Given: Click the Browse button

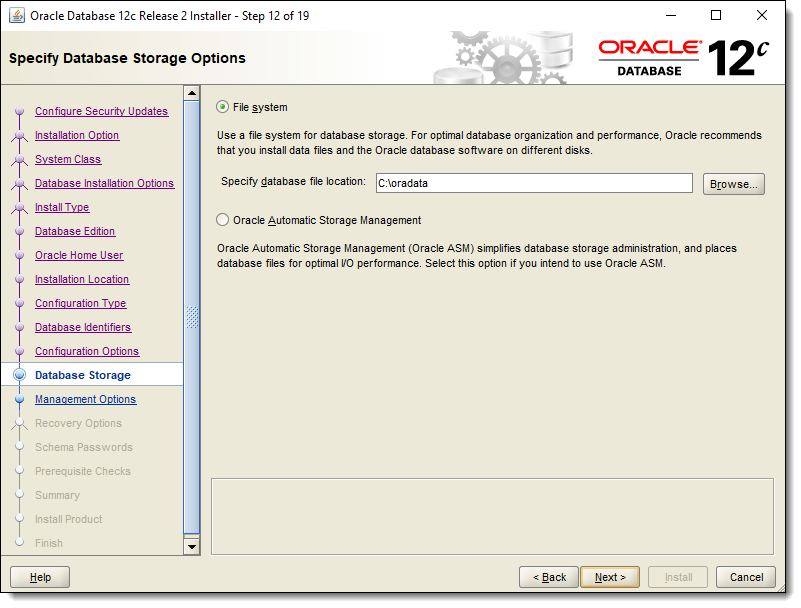Looking at the screenshot, I should point(733,183).
